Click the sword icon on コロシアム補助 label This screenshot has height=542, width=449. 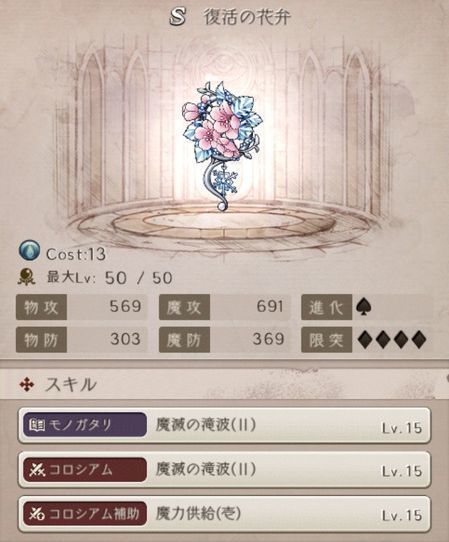pyautogui.click(x=37, y=514)
